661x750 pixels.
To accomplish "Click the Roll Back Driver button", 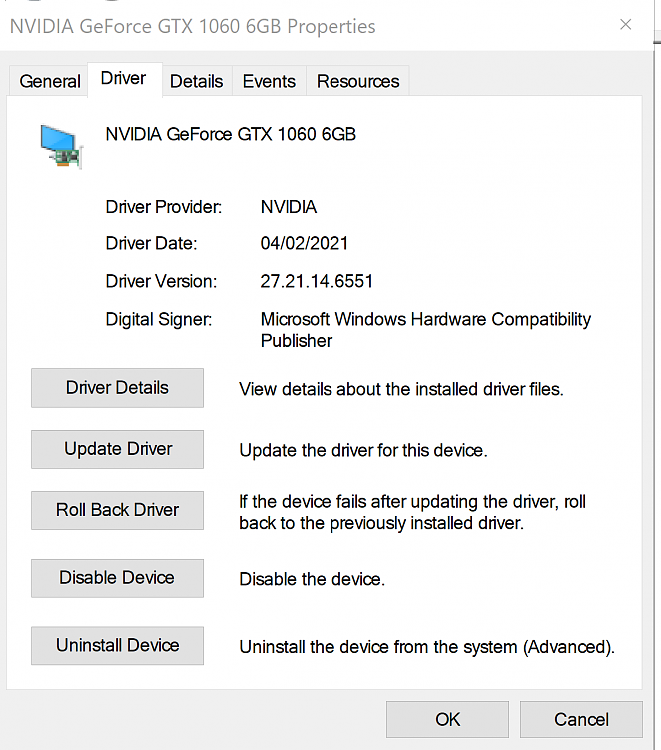I will pos(117,510).
